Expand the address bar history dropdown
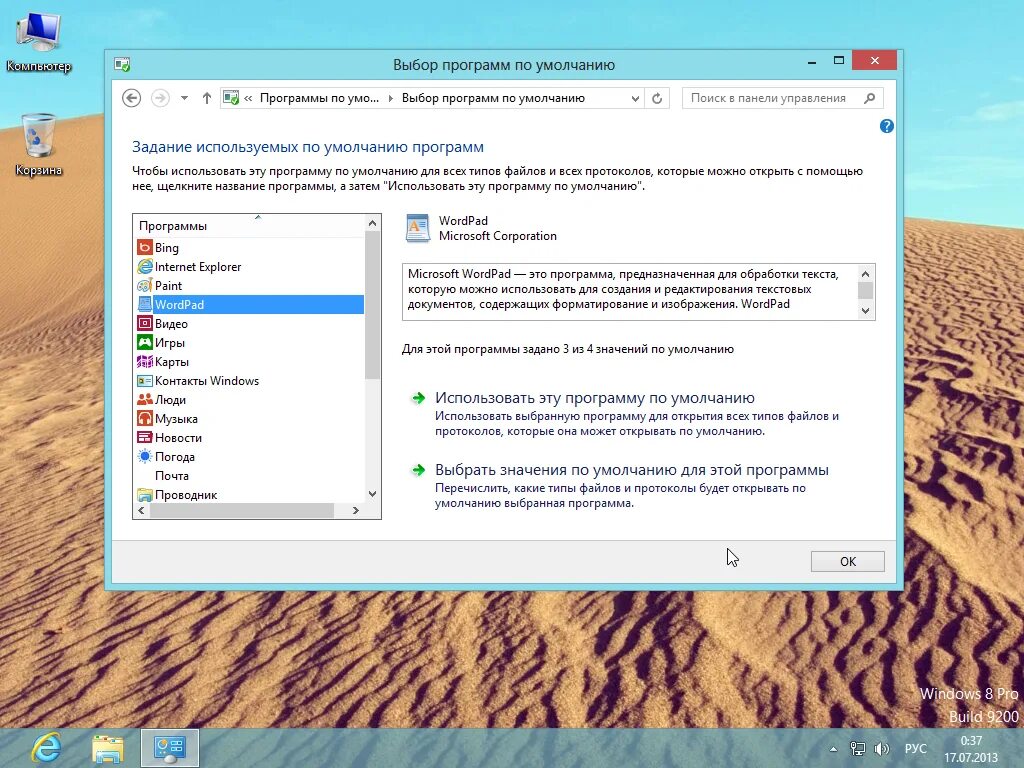This screenshot has width=1024, height=768. click(635, 98)
